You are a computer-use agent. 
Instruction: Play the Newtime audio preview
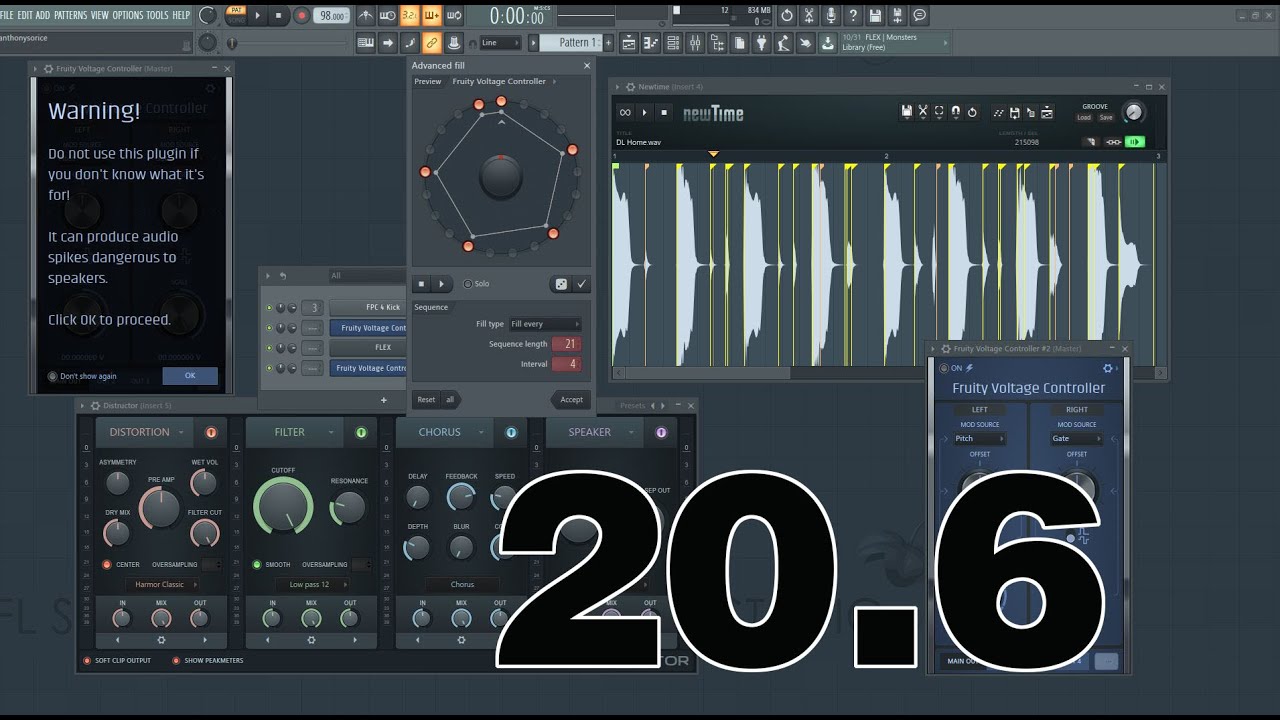pyautogui.click(x=644, y=112)
